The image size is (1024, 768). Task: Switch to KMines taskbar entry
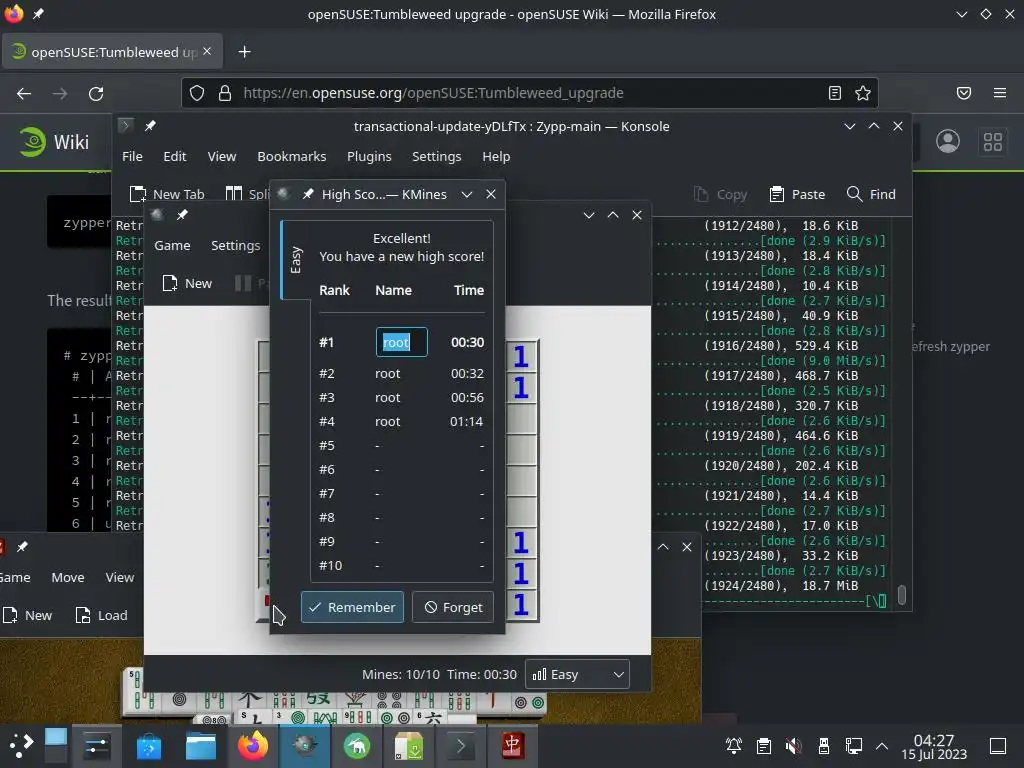(x=304, y=746)
